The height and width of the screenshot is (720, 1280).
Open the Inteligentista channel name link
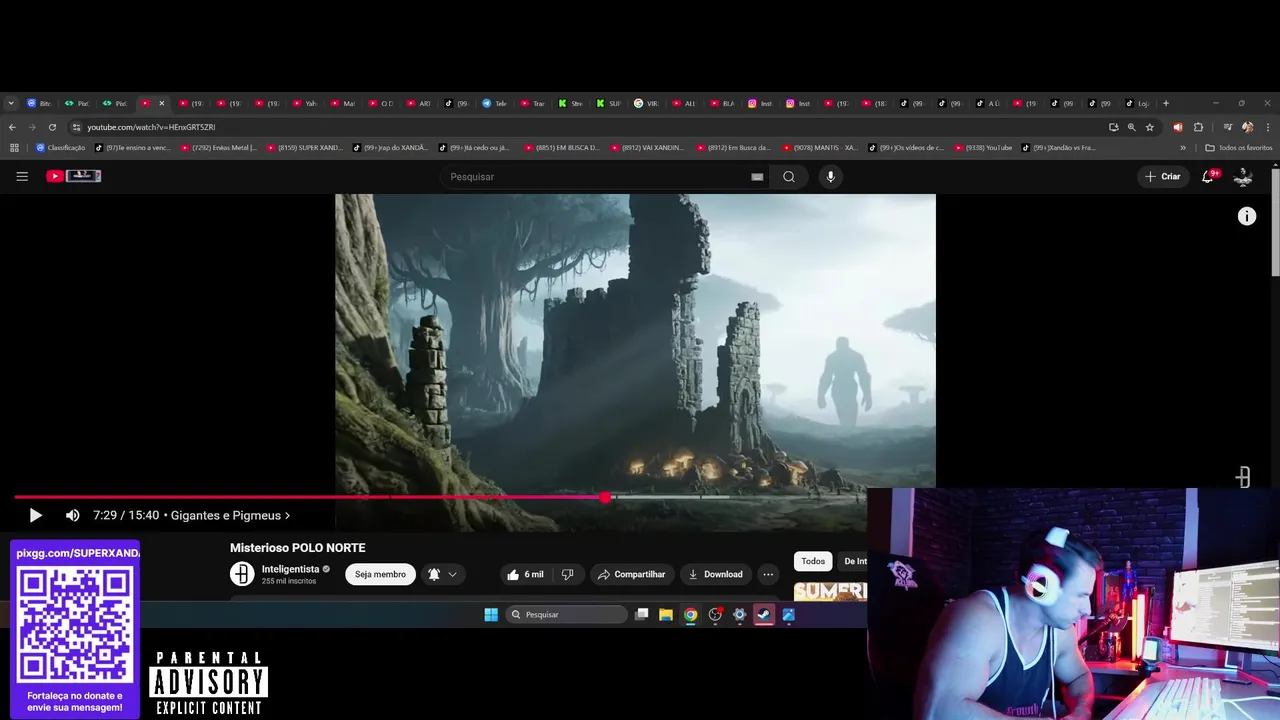[290, 569]
